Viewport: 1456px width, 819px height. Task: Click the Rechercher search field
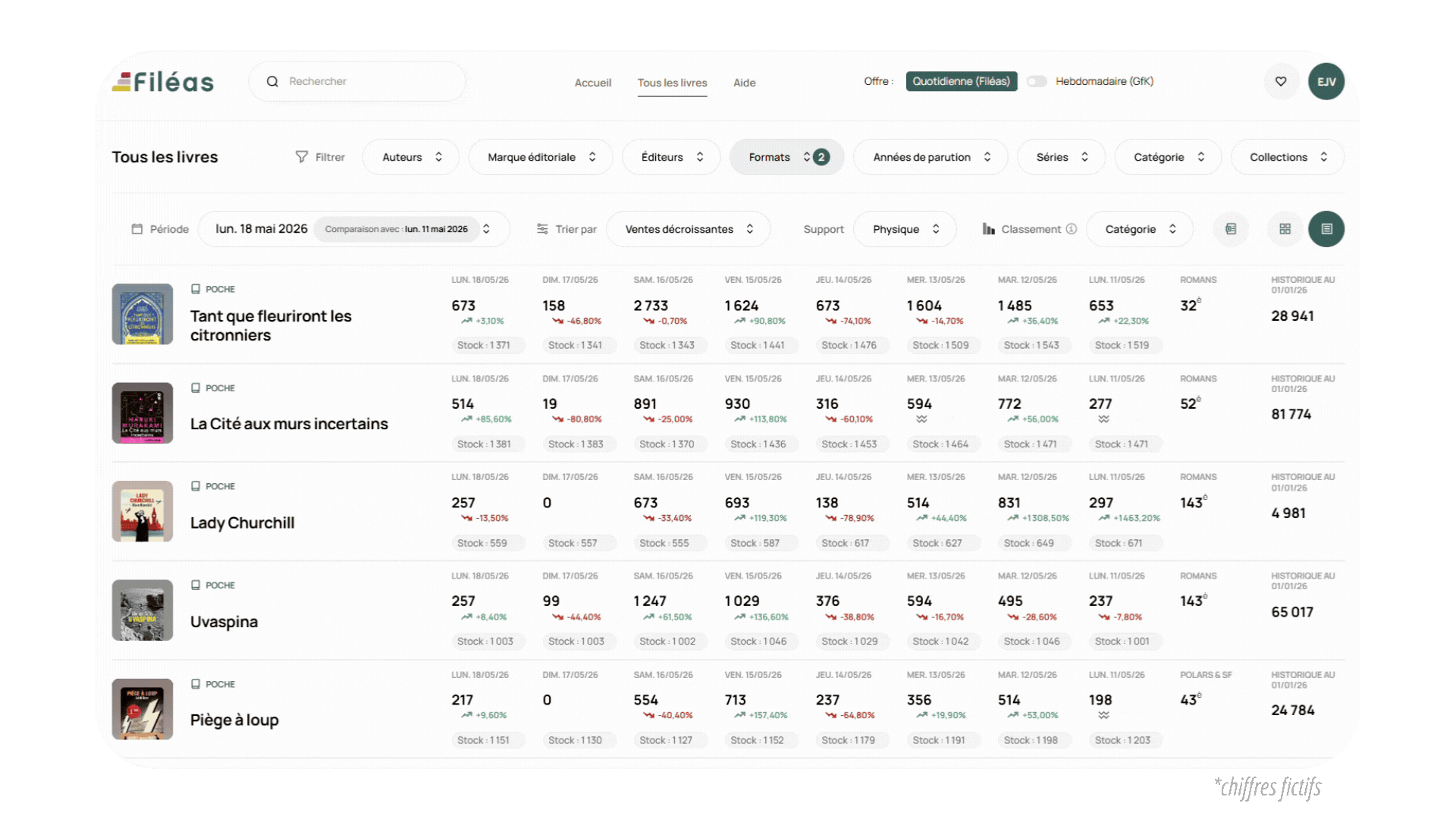coord(356,81)
